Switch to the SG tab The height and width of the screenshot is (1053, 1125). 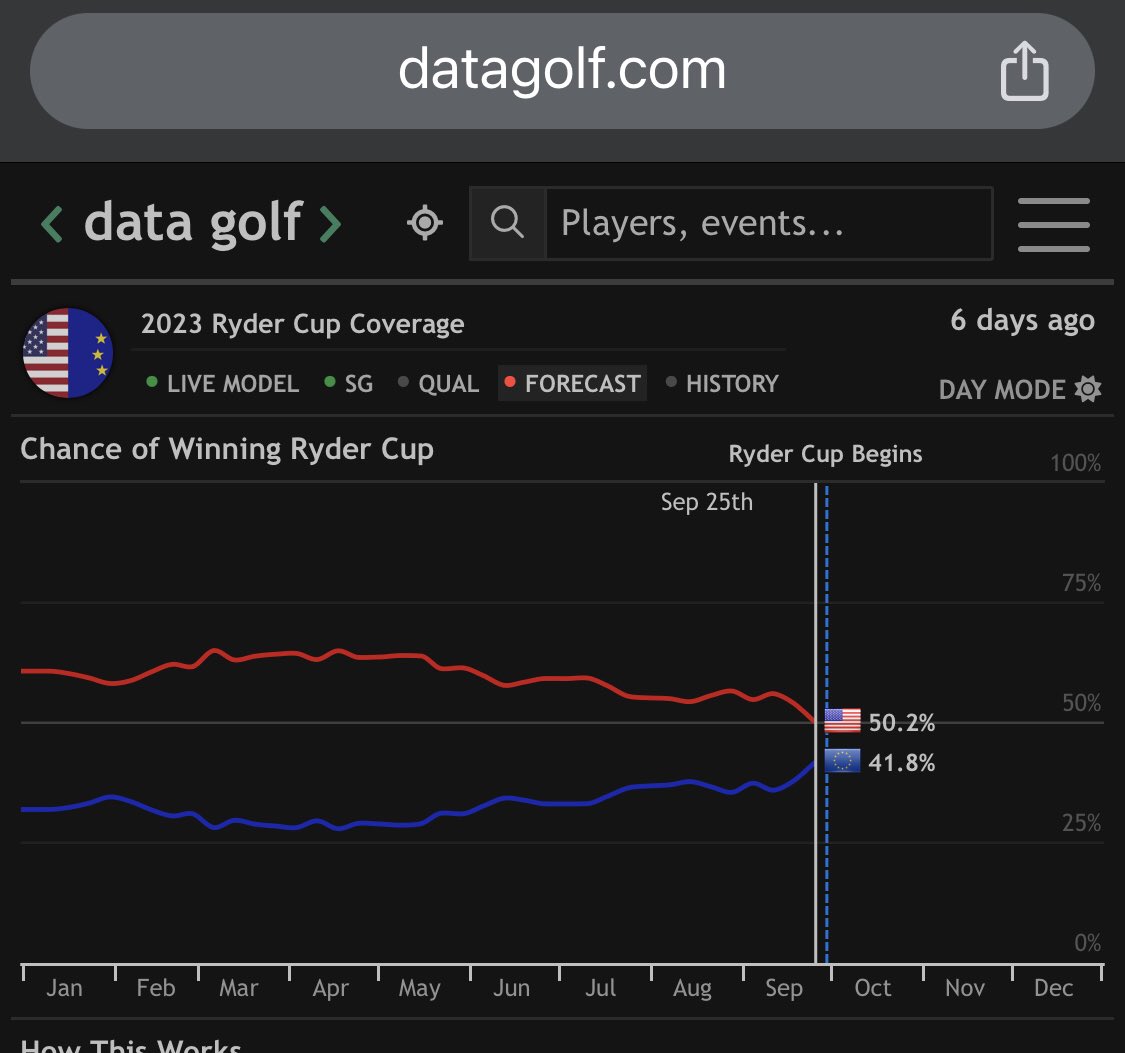(349, 383)
